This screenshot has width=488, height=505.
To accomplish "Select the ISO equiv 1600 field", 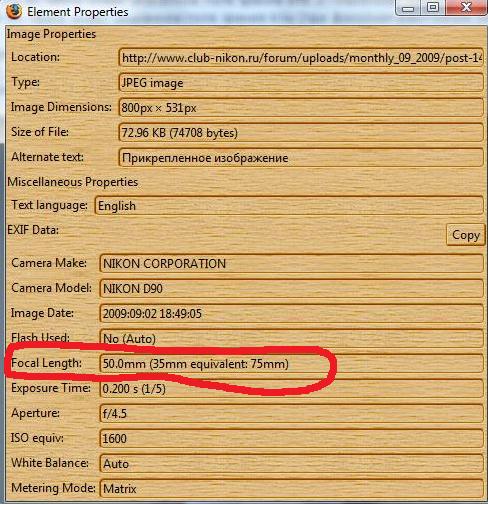I will pos(291,438).
